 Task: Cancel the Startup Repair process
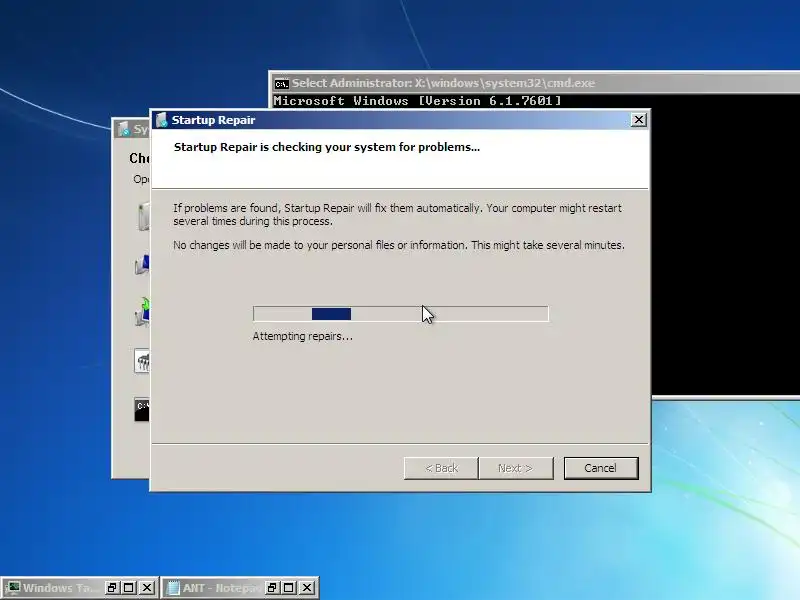point(601,468)
